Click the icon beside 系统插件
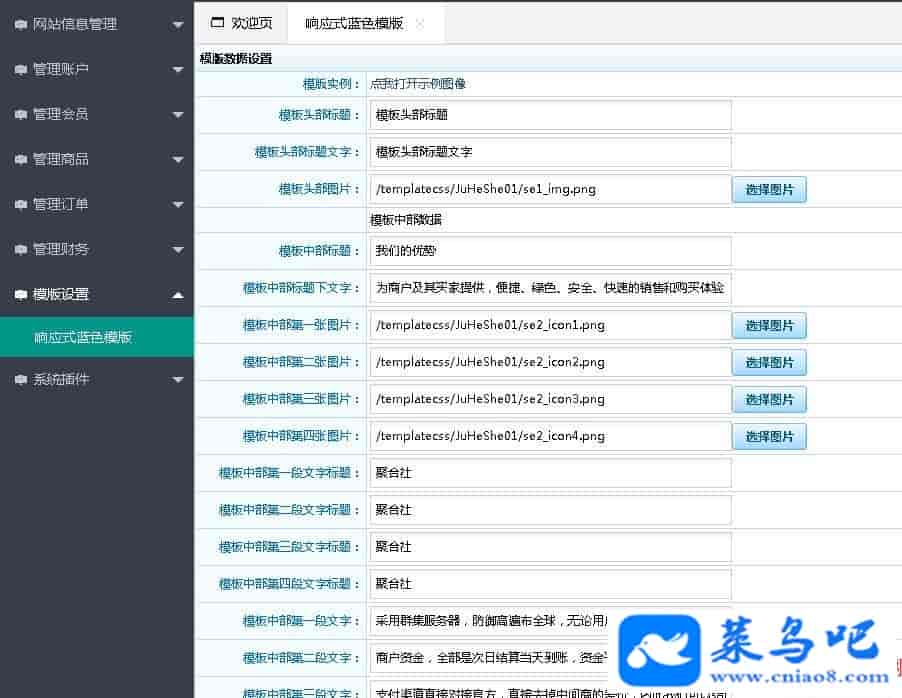Screen dimensions: 902x698 point(21,379)
